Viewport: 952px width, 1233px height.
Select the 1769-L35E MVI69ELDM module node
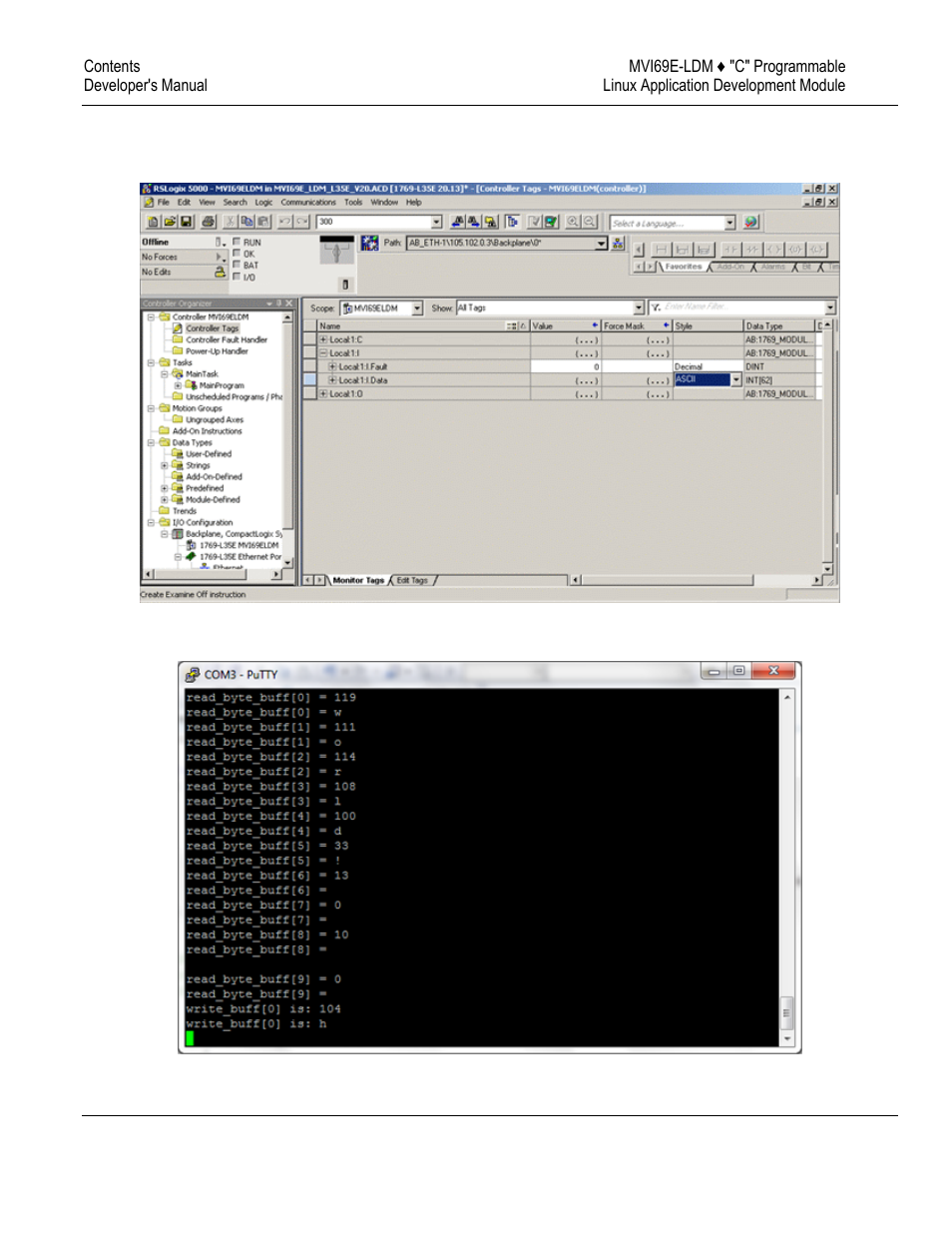point(239,545)
